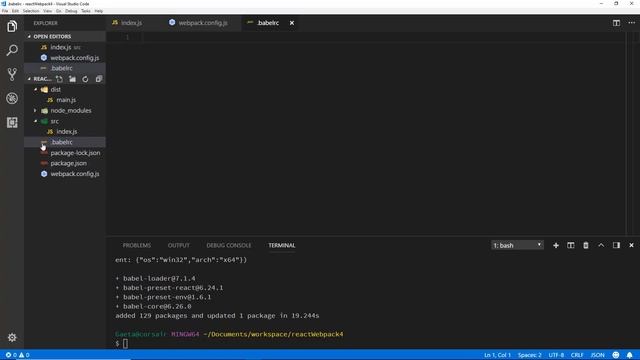Open the Tasks menu
Viewport: 640px width, 360px height.
86,11
